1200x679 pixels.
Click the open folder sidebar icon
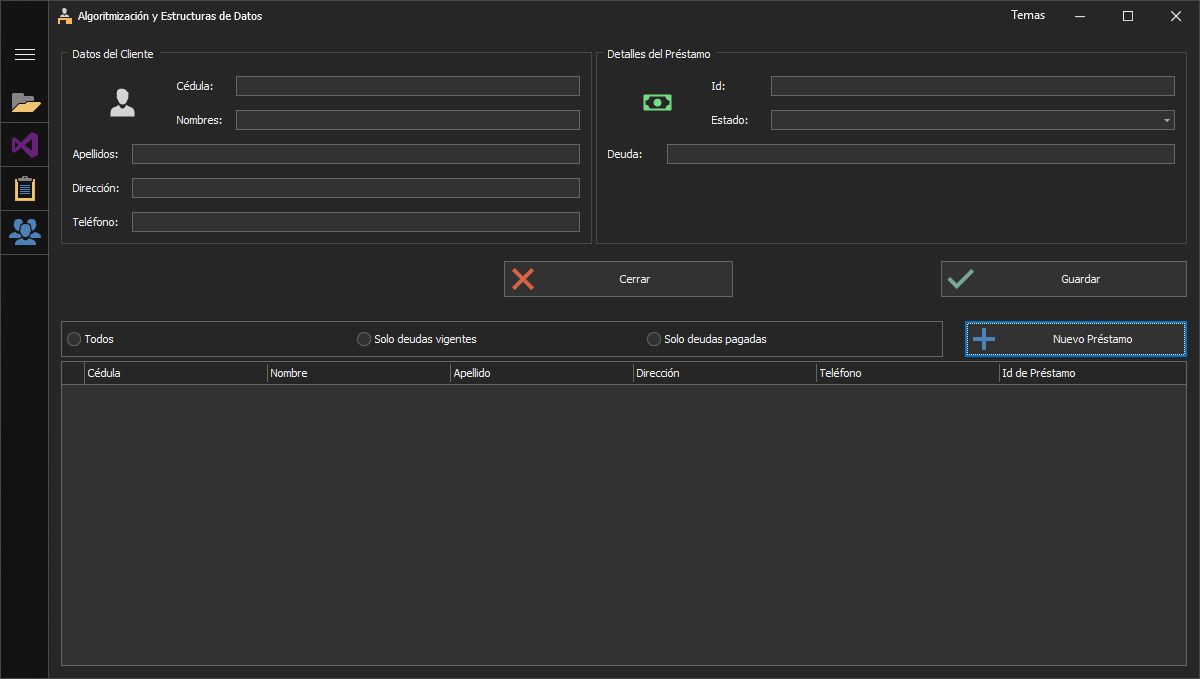[x=25, y=102]
